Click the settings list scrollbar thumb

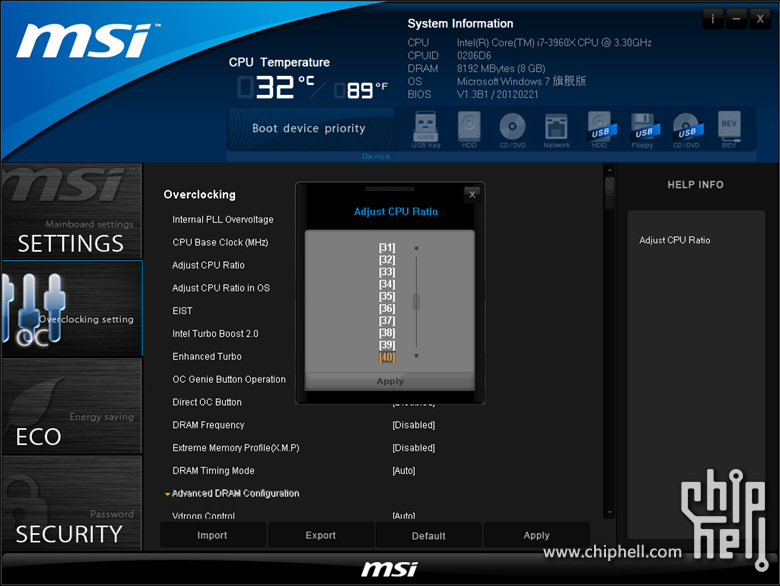(x=609, y=193)
